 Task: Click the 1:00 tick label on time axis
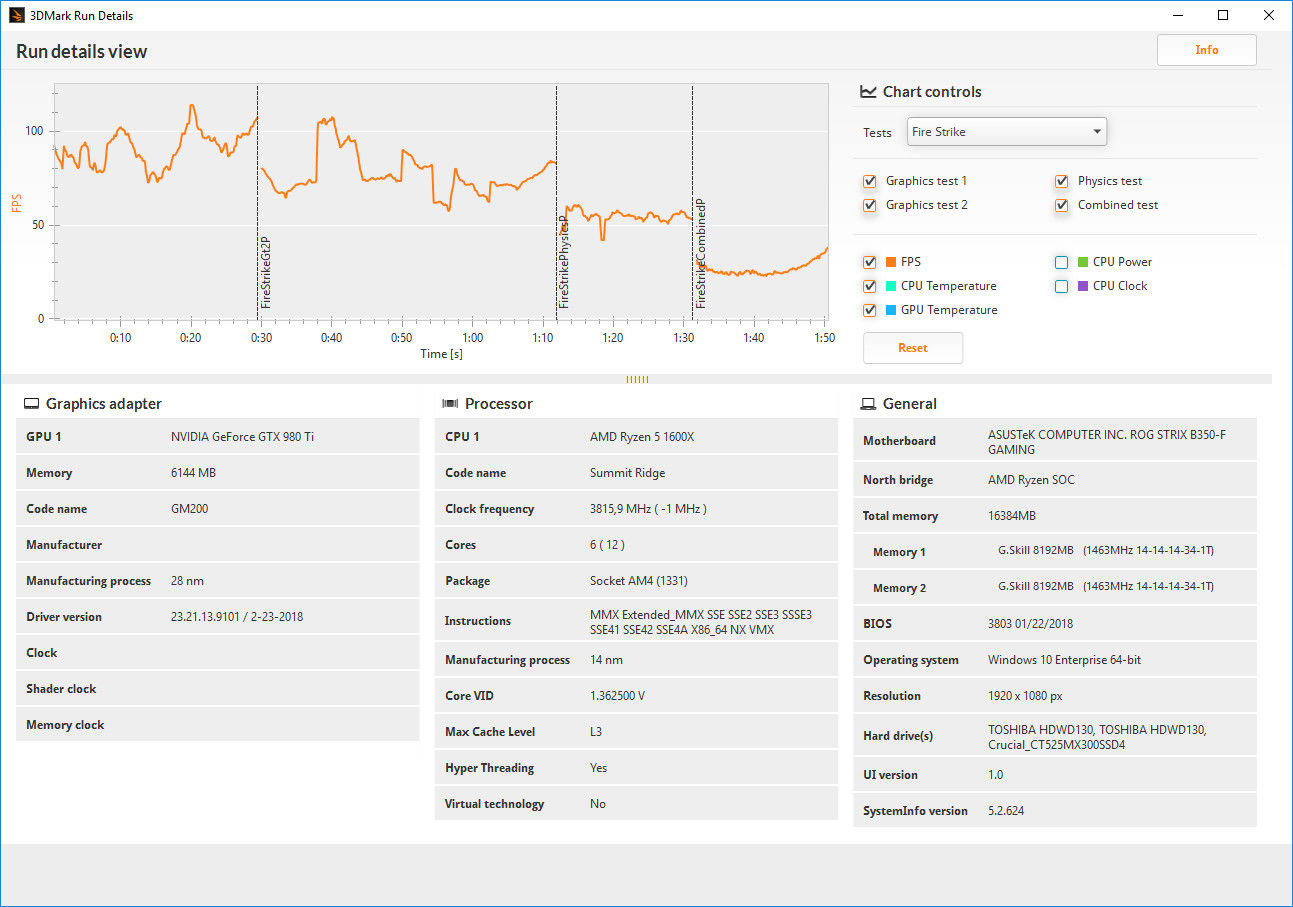pyautogui.click(x=472, y=338)
